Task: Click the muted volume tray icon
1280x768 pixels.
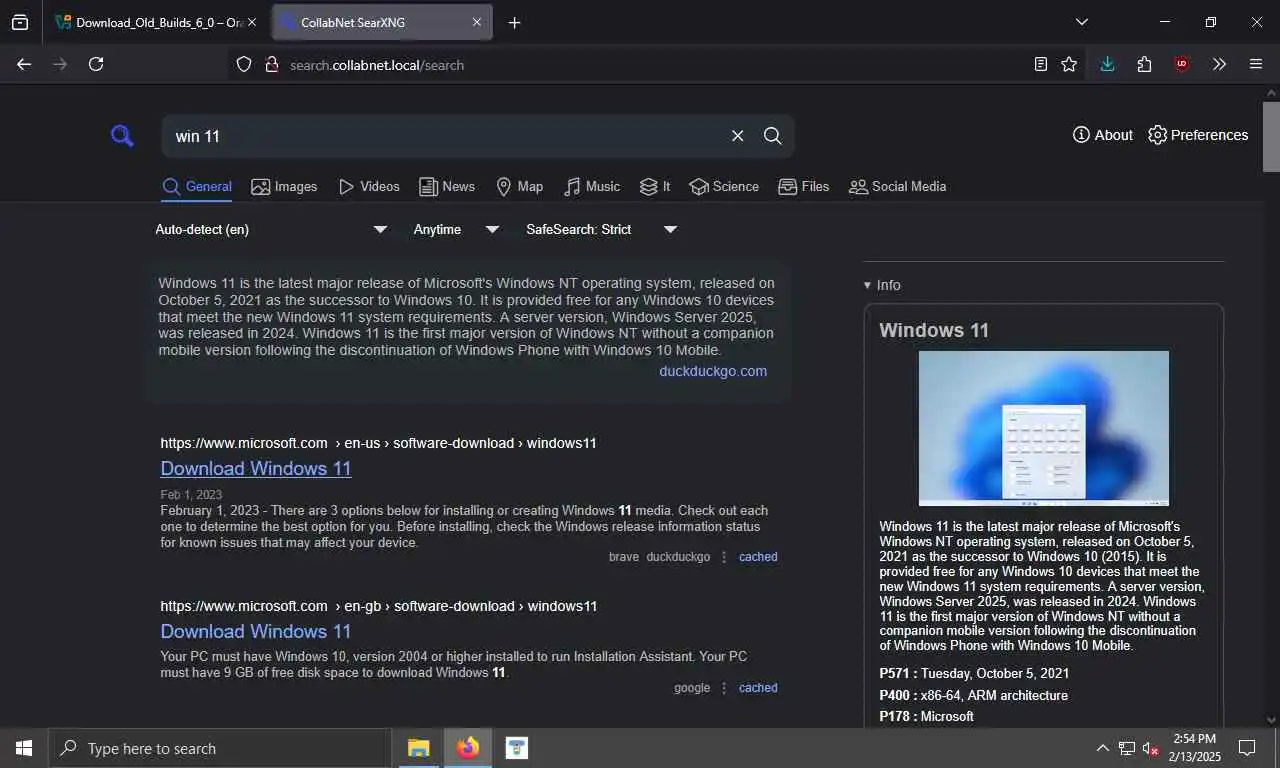Action: click(1150, 748)
